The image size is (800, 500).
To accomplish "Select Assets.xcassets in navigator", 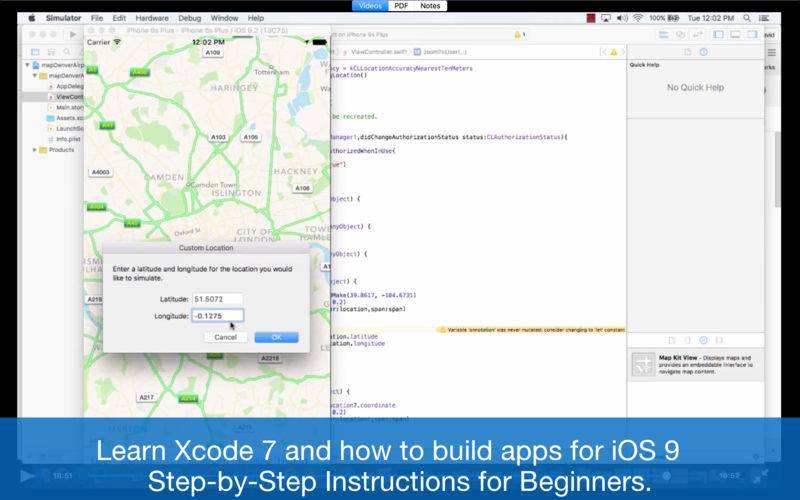I will click(65, 118).
